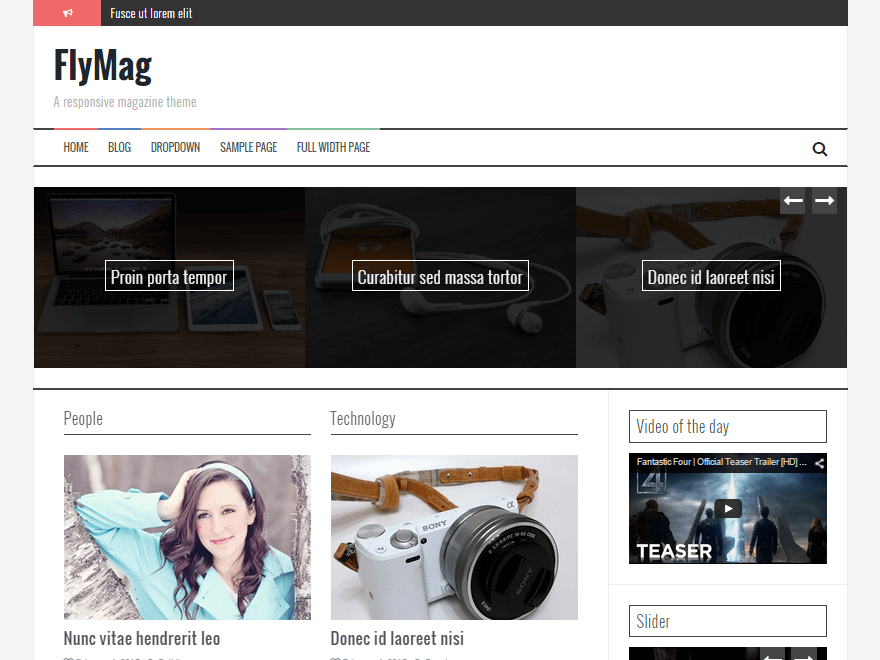Click the slide caption Curabitur sed massa tortor
880x660 pixels.
tap(440, 275)
